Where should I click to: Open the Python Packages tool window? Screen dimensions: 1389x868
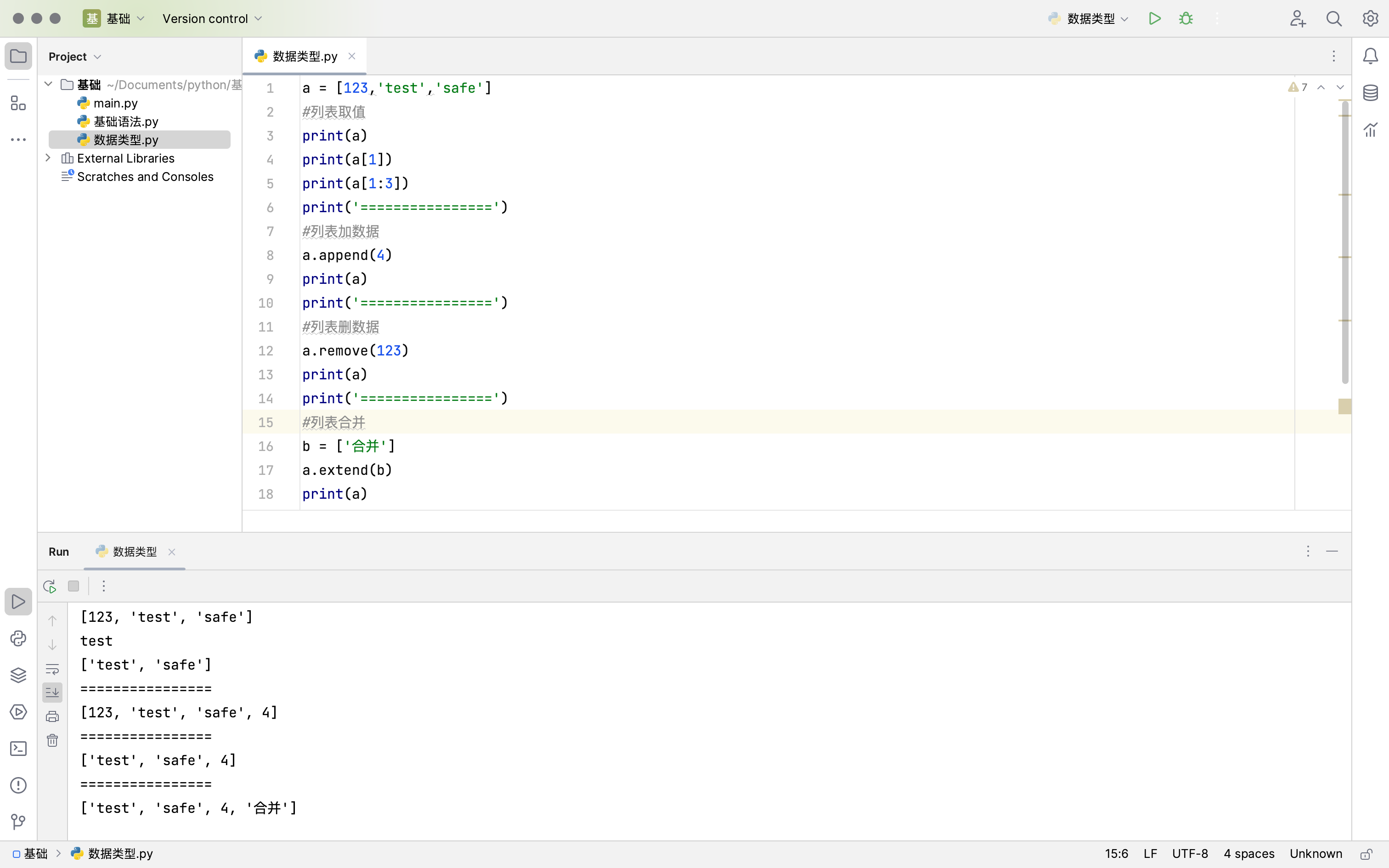coord(18,675)
